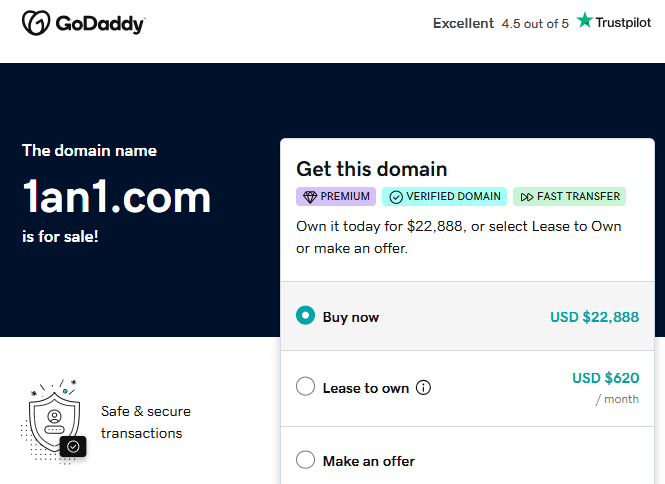Click the dark checkmark badge on shield
The image size is (665, 484).
click(x=73, y=446)
